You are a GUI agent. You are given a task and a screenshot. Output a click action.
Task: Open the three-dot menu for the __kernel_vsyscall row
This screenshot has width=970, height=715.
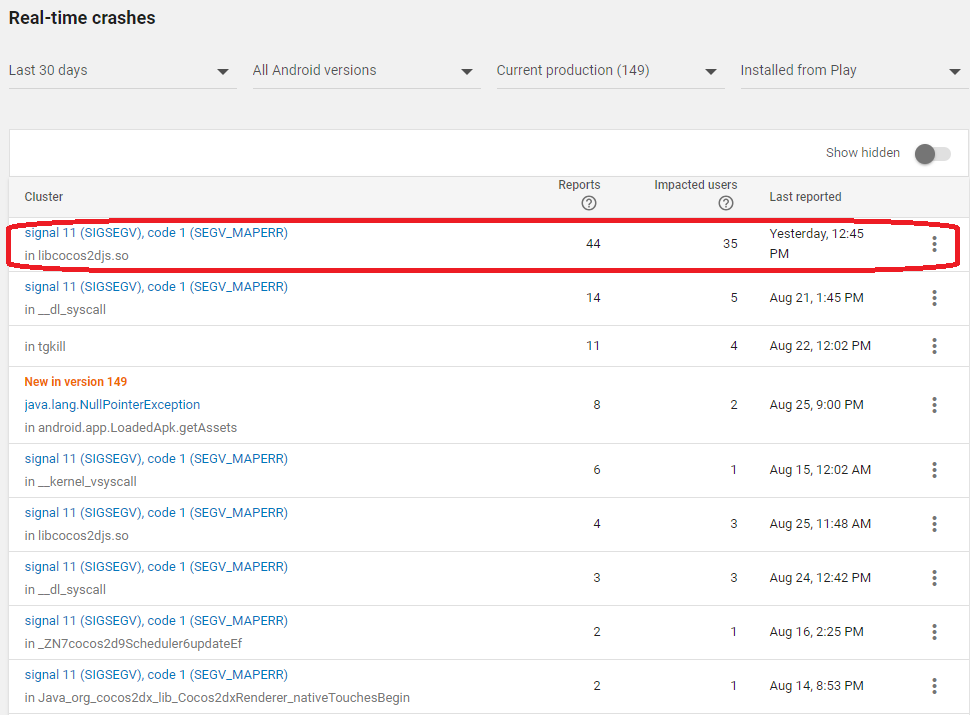coord(934,470)
